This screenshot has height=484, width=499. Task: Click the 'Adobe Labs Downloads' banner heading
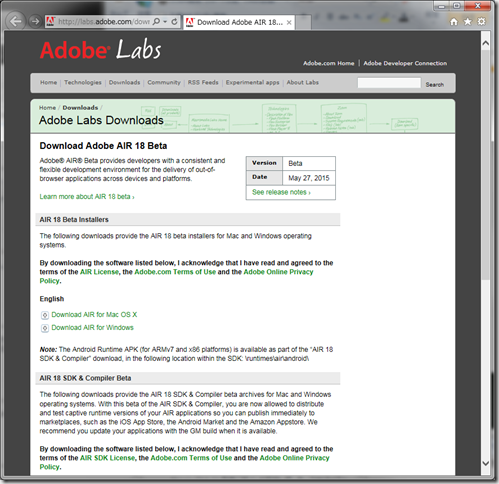(101, 120)
